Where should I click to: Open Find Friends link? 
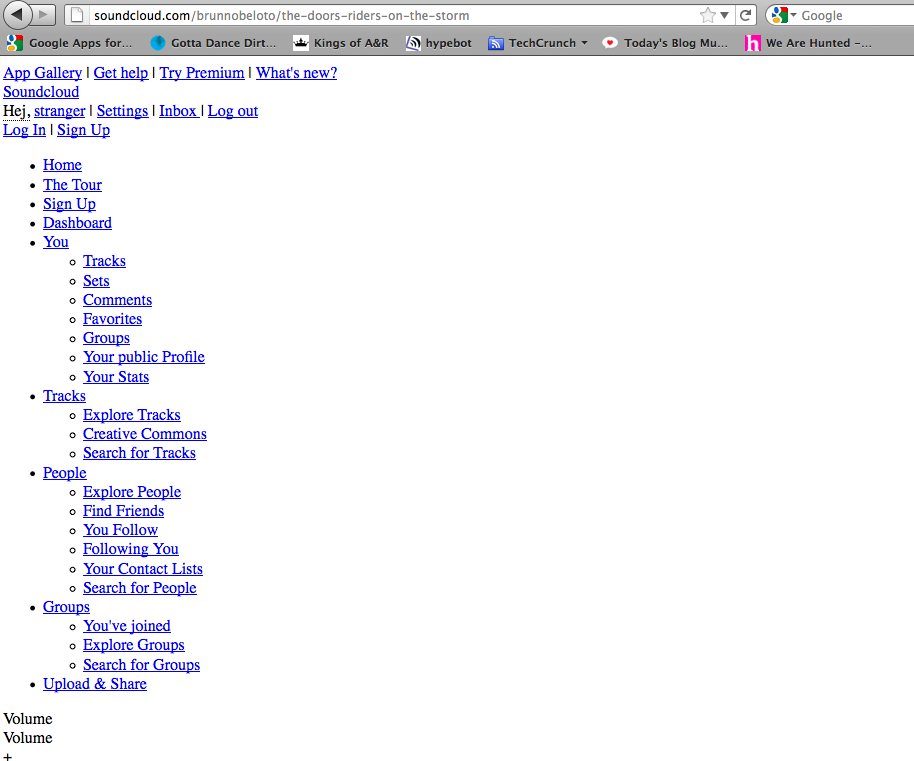(x=124, y=511)
